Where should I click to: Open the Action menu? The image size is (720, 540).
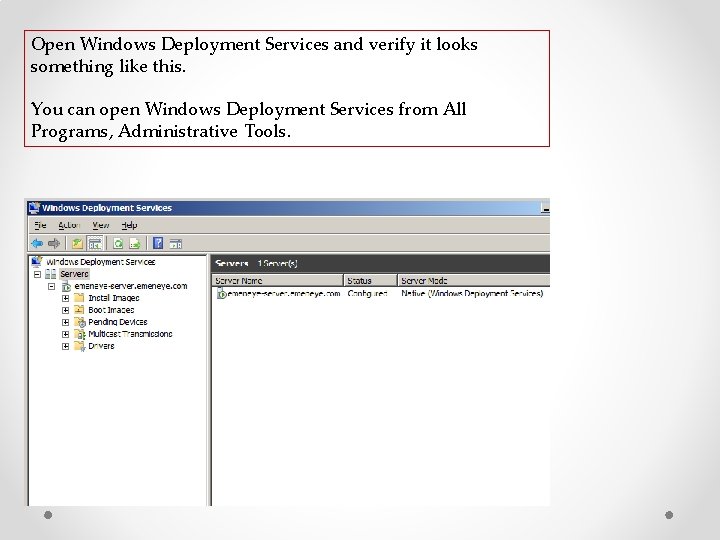coord(69,225)
